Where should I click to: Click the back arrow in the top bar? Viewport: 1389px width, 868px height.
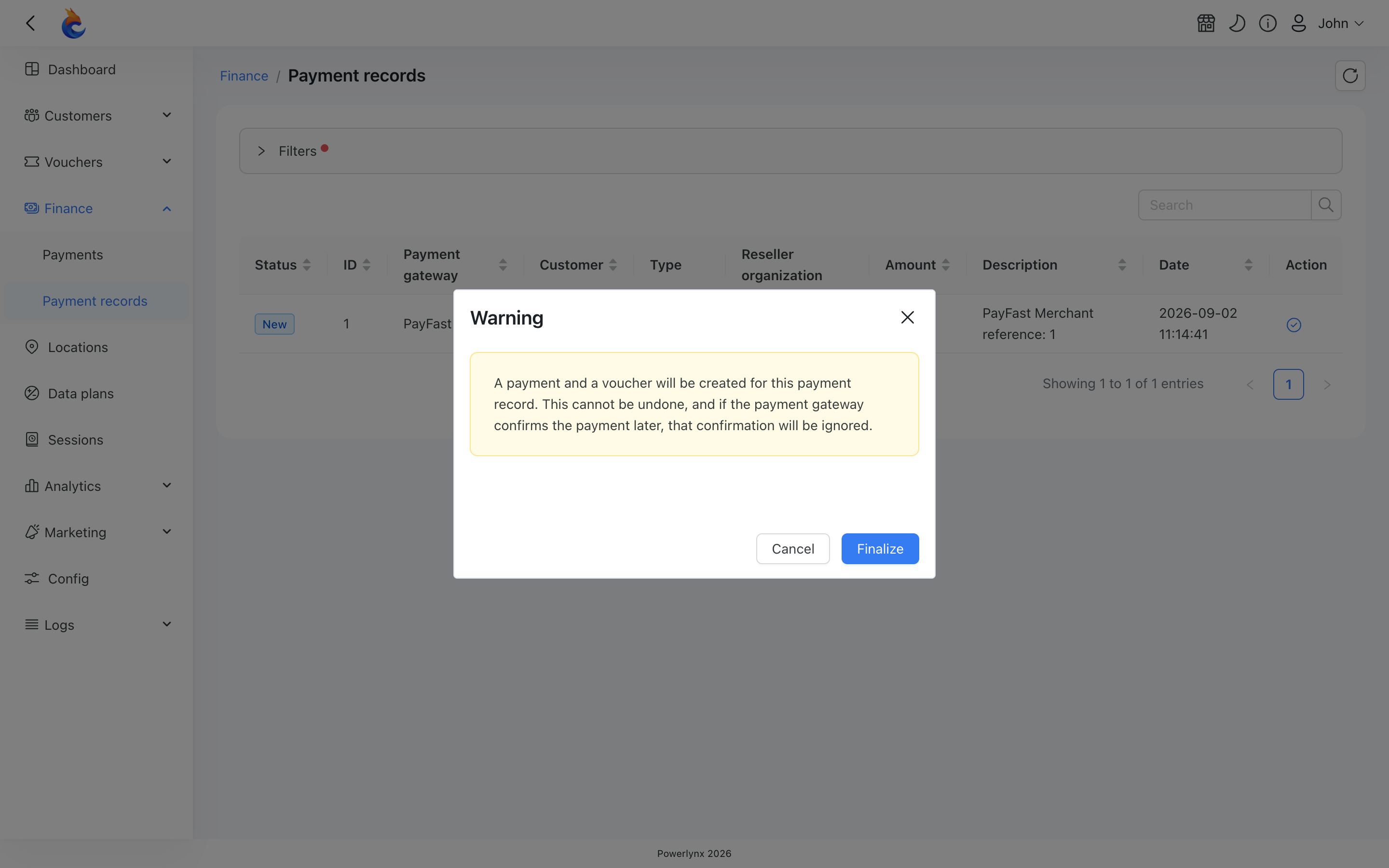pos(30,23)
